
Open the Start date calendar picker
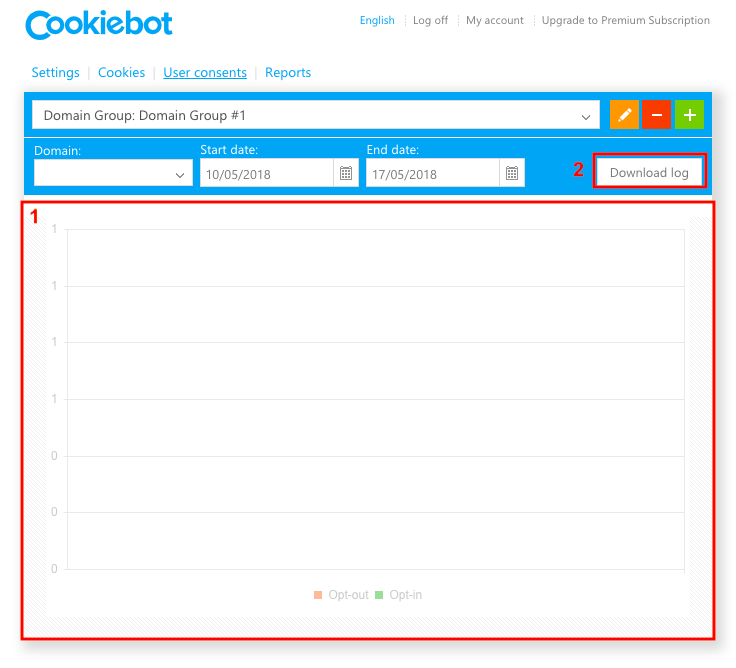tap(346, 173)
